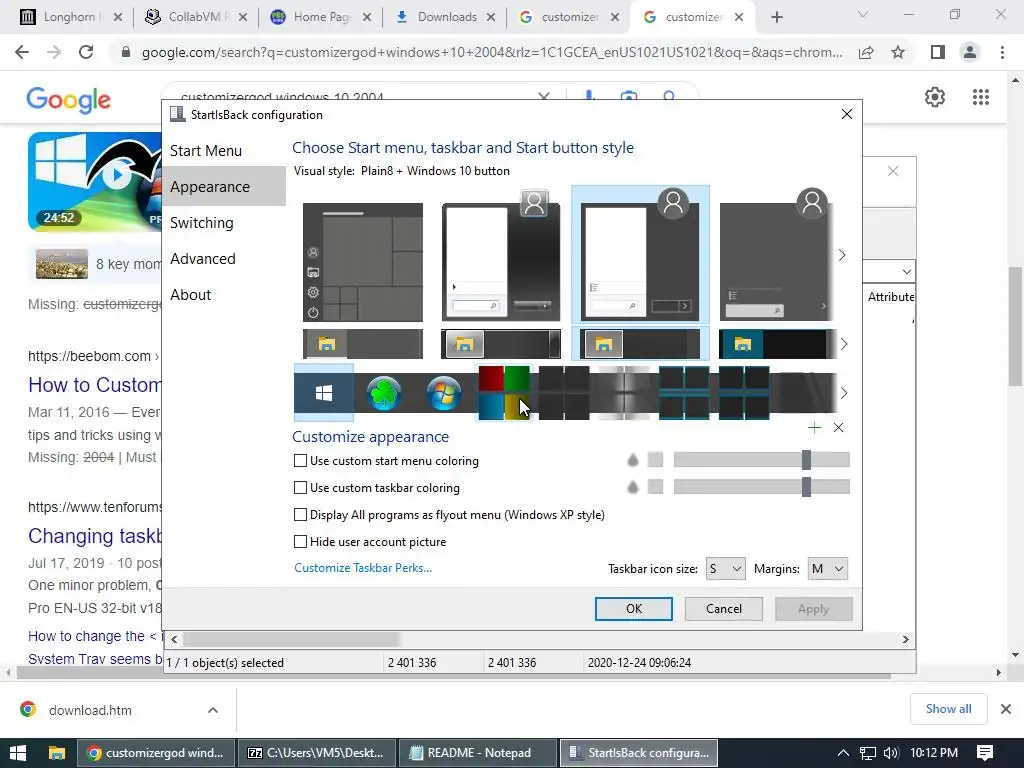
Task: Expand the Chrome download.htm item menu
Action: tap(213, 710)
